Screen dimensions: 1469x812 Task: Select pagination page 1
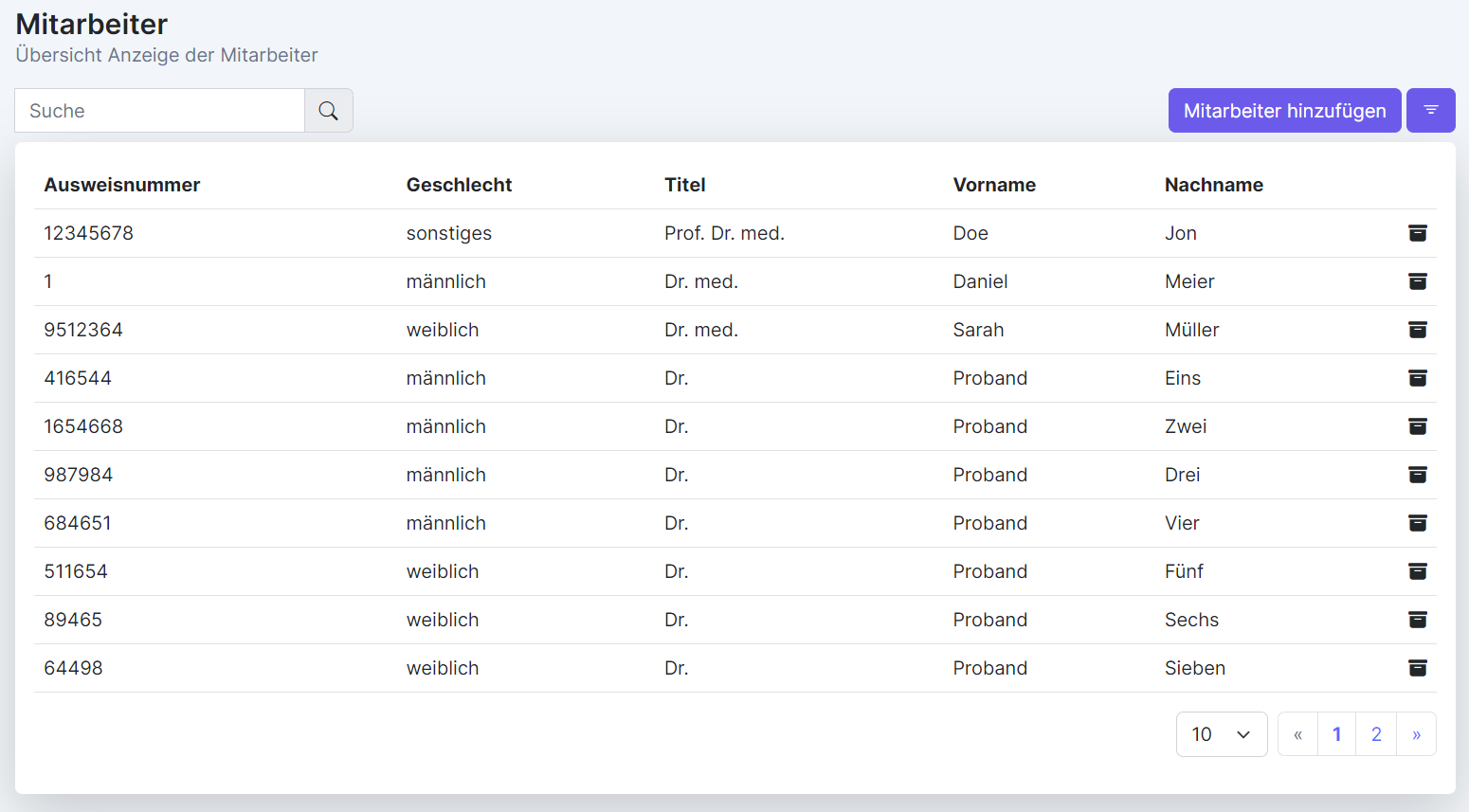tap(1336, 734)
